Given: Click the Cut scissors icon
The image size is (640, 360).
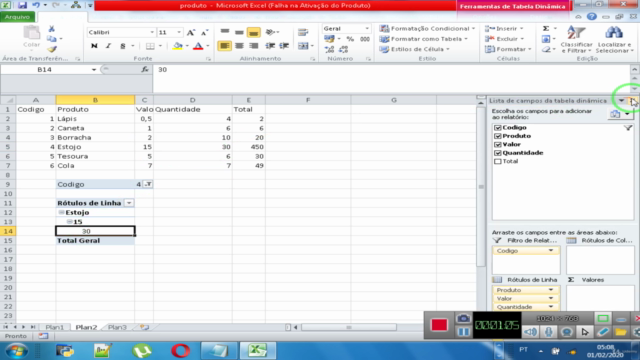Looking at the screenshot, I should [51, 29].
